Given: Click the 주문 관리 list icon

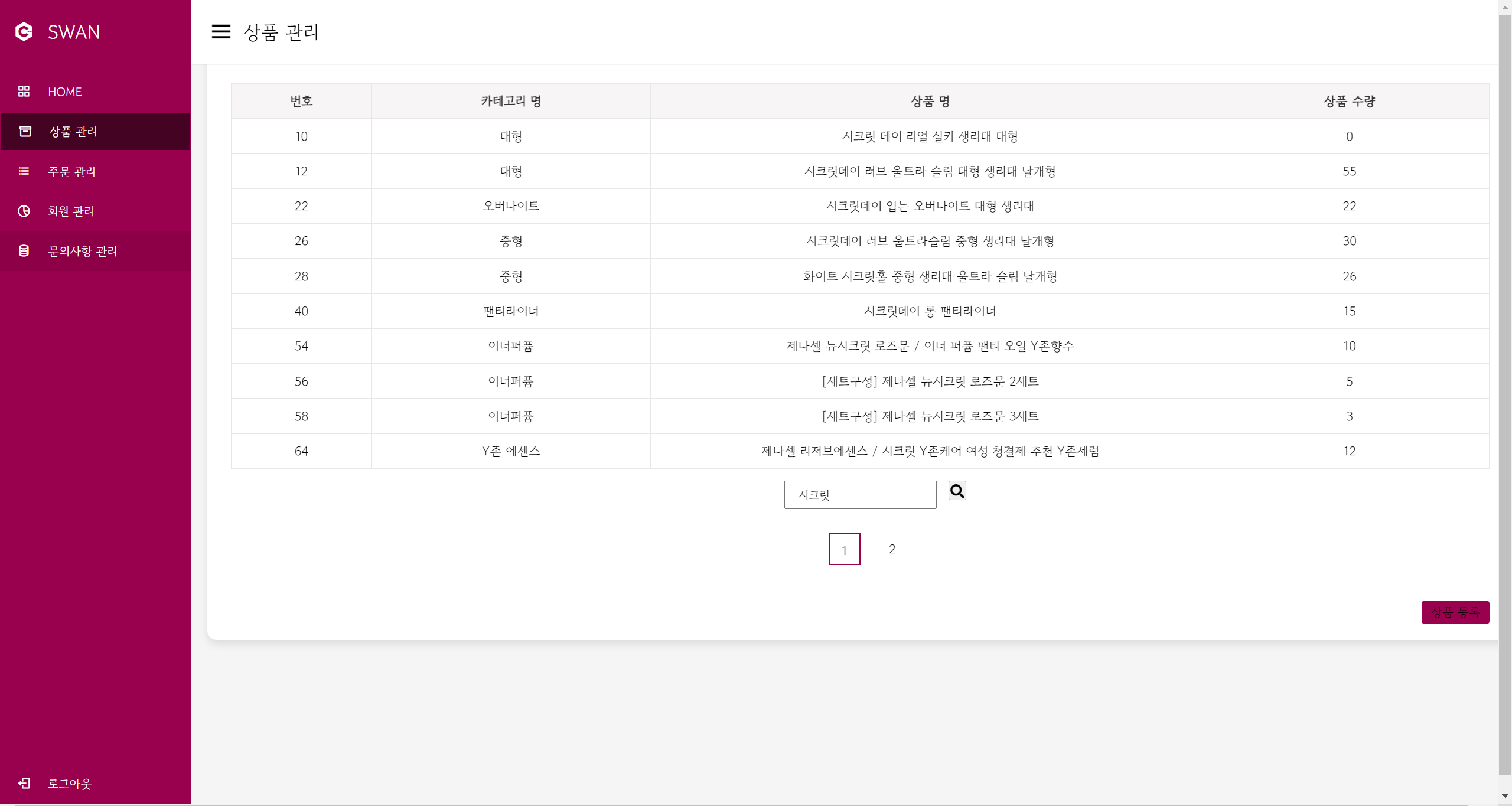Looking at the screenshot, I should pos(24,171).
